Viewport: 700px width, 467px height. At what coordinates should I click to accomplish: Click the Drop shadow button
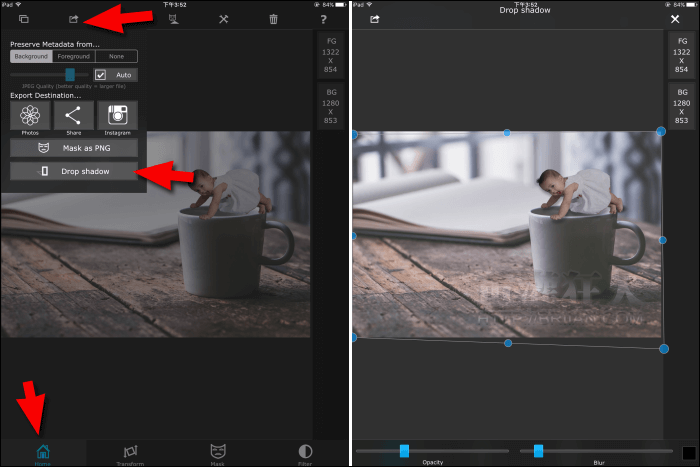point(74,171)
